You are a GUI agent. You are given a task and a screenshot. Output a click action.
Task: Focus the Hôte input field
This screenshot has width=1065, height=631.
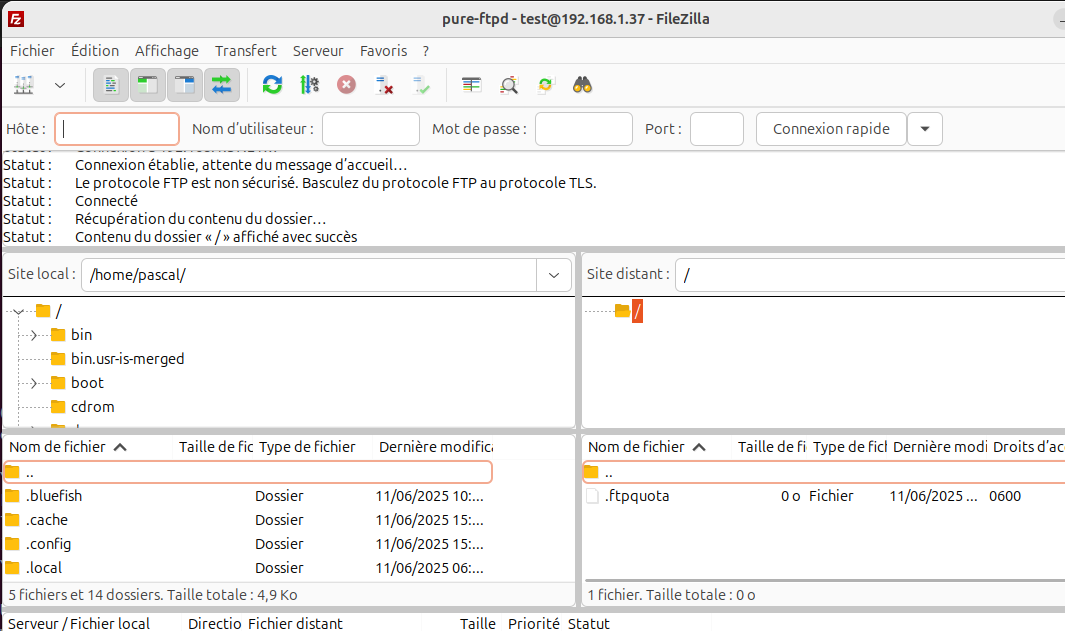click(117, 129)
